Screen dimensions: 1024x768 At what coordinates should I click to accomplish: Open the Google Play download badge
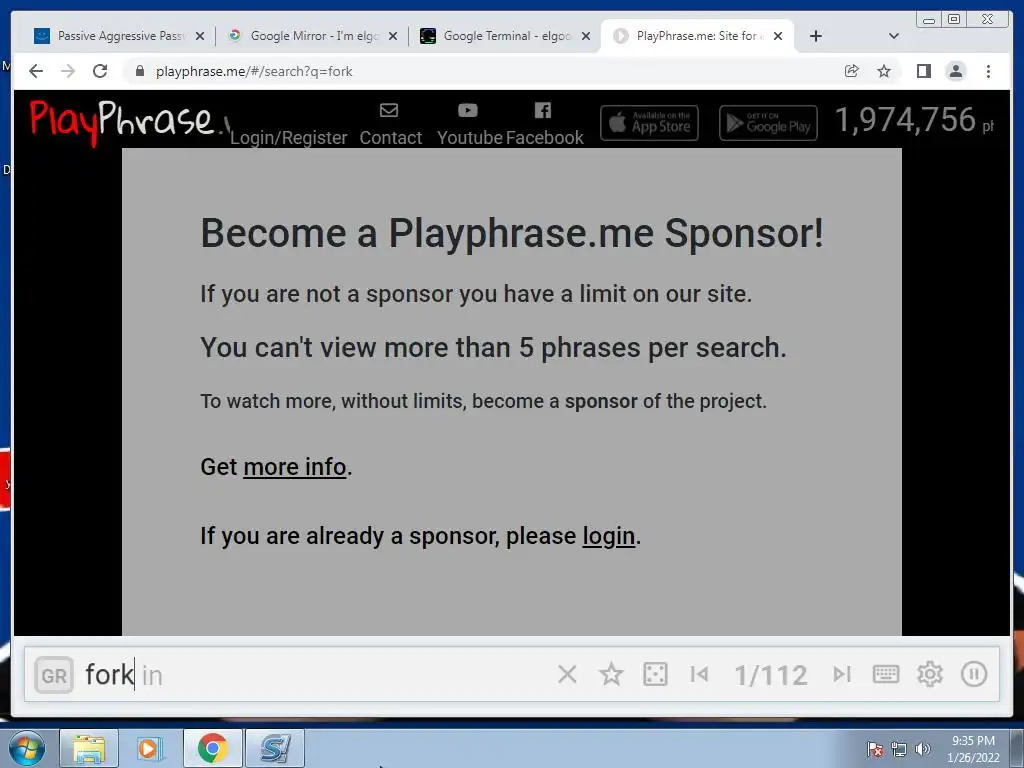tap(768, 123)
